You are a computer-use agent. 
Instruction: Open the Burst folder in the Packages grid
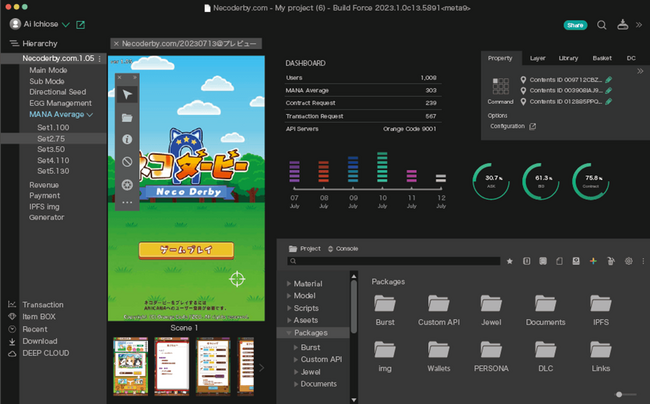tap(385, 303)
